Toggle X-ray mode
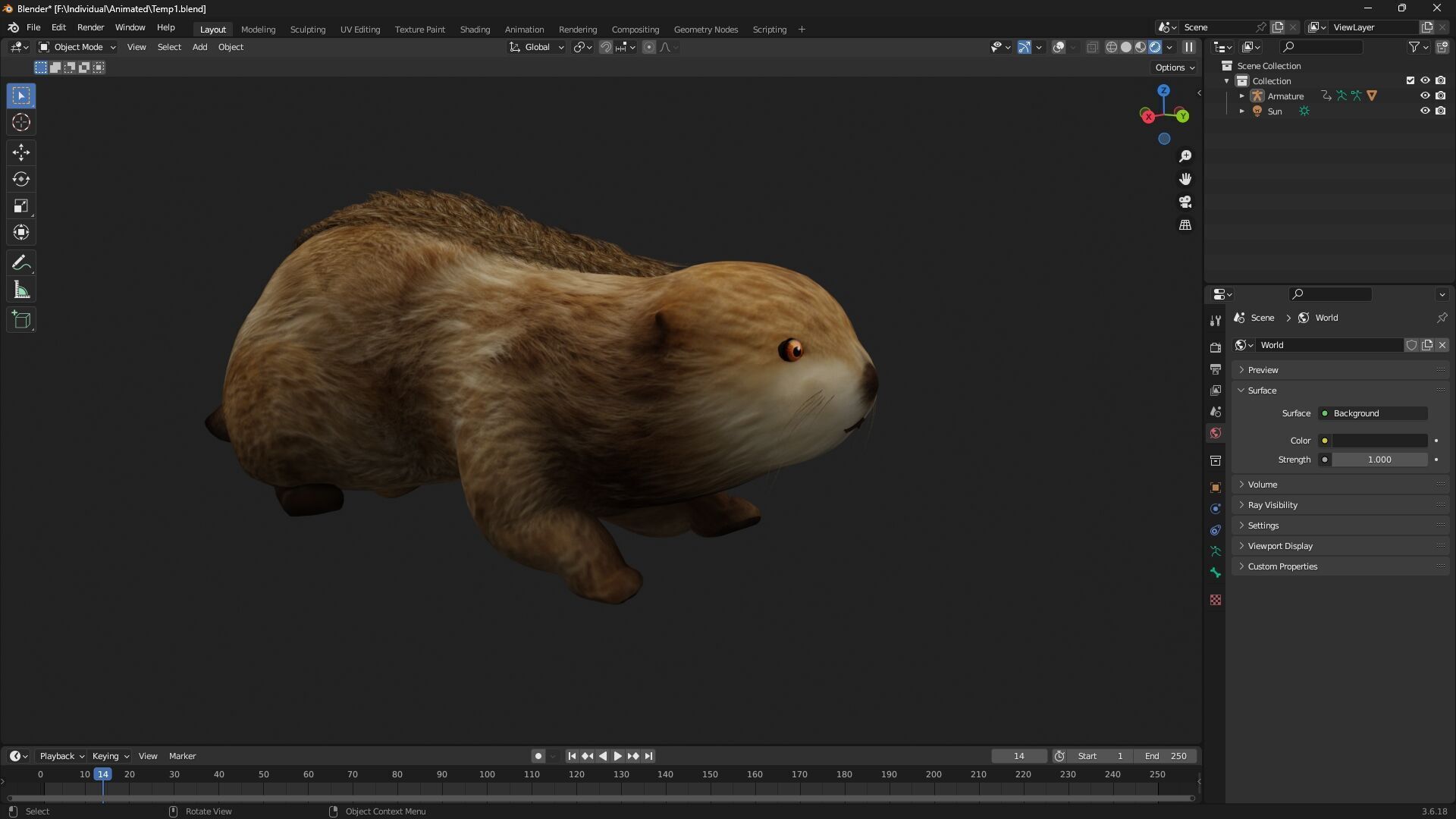 [x=1092, y=47]
